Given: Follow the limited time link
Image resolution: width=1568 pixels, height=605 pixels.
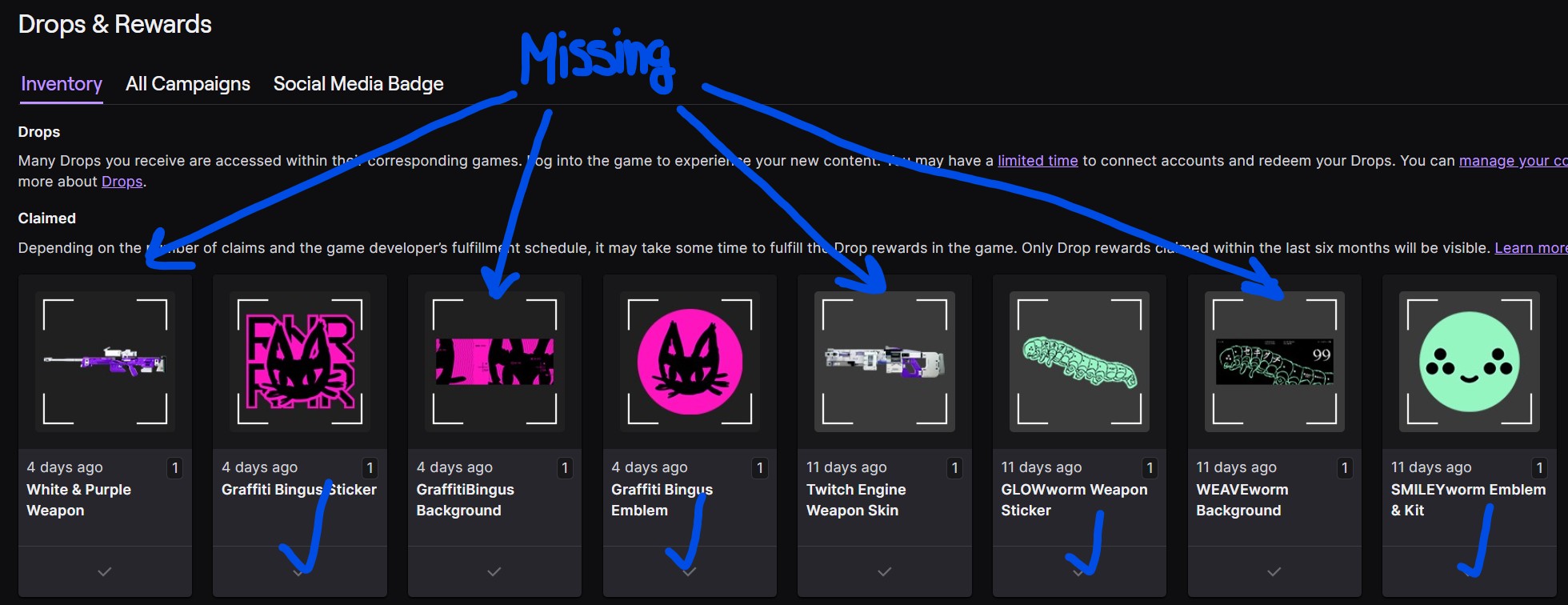Looking at the screenshot, I should (x=1038, y=161).
